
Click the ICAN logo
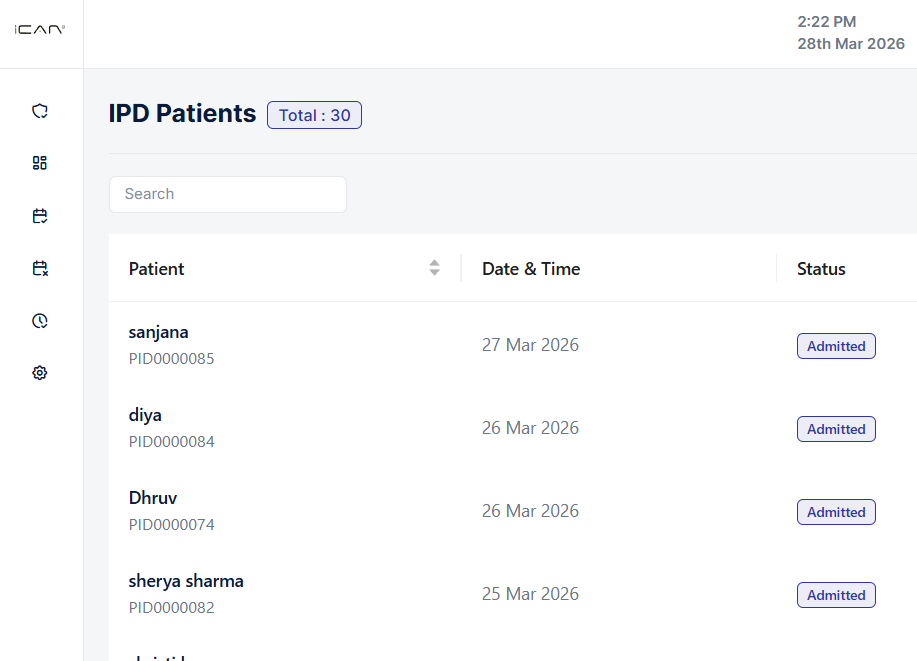pyautogui.click(x=40, y=30)
